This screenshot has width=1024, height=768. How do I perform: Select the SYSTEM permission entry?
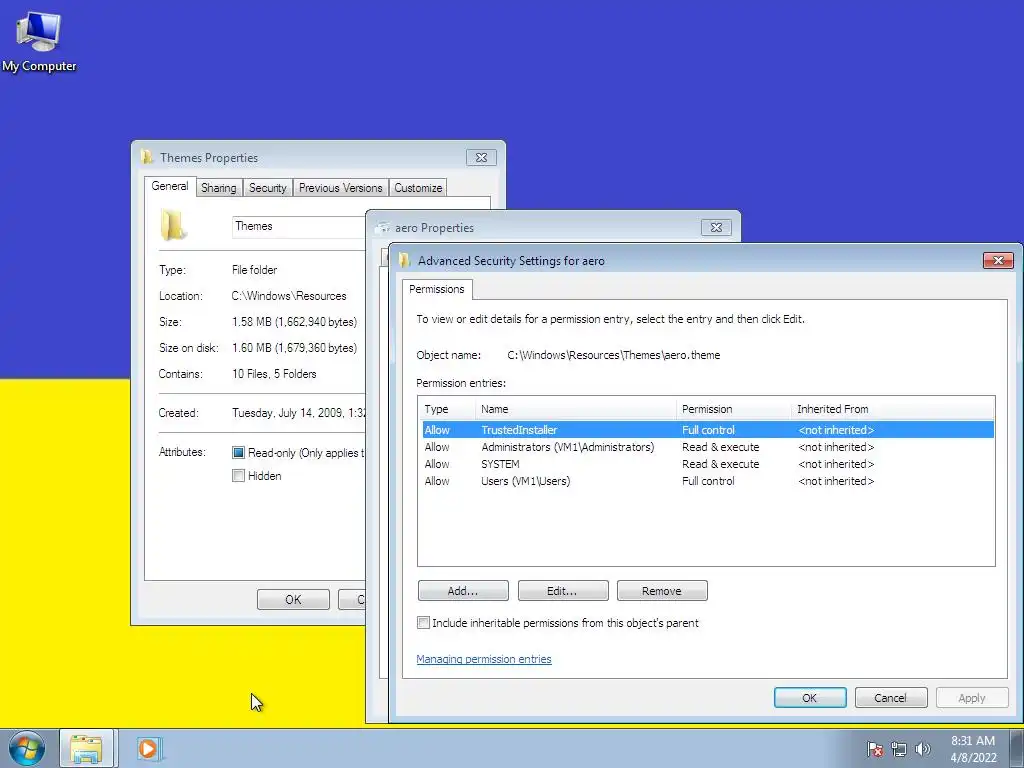[x=708, y=464]
